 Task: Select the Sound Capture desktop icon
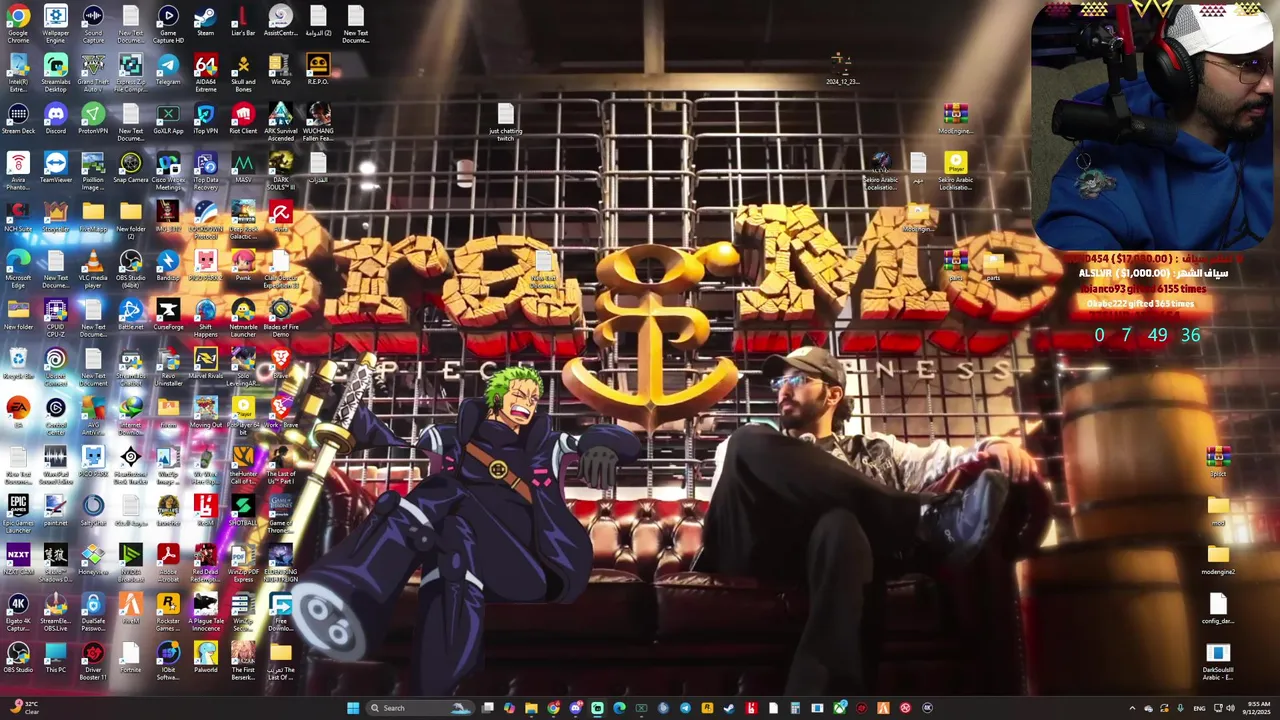tap(93, 23)
